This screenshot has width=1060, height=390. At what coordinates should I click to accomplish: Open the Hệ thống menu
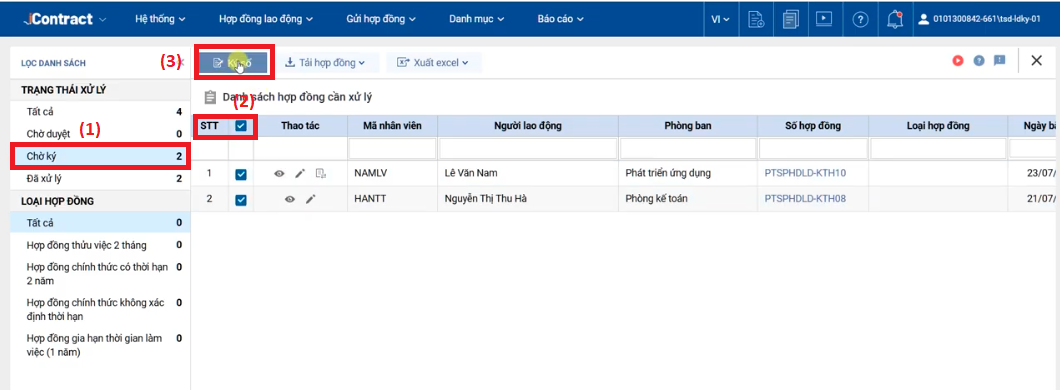[x=161, y=19]
